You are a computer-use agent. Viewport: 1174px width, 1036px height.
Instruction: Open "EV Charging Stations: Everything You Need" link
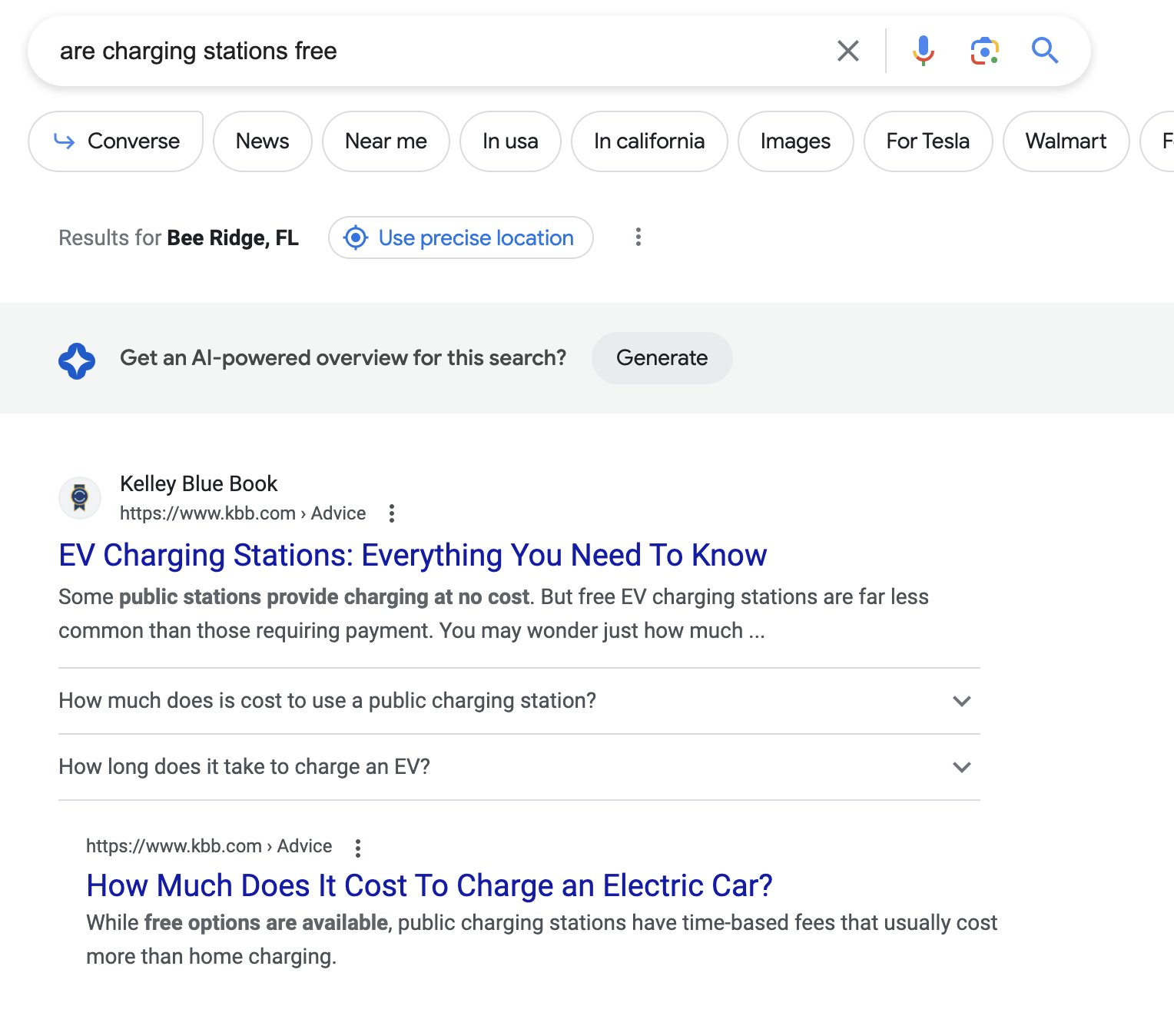coord(413,555)
